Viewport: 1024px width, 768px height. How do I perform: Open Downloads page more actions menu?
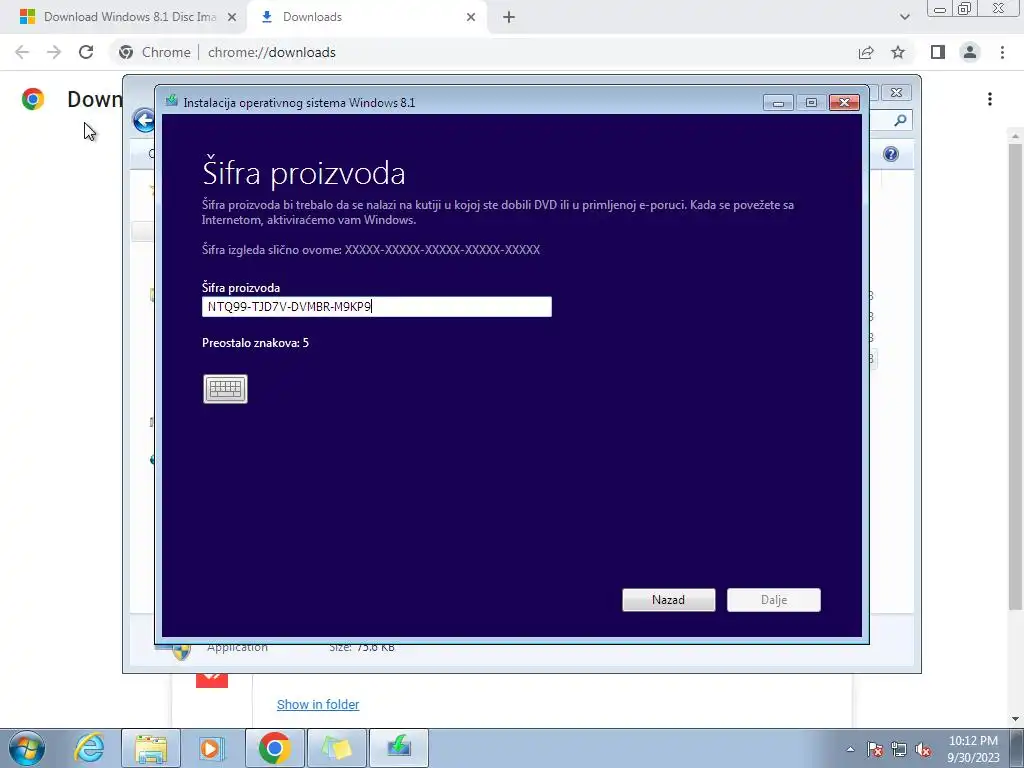pyautogui.click(x=990, y=99)
